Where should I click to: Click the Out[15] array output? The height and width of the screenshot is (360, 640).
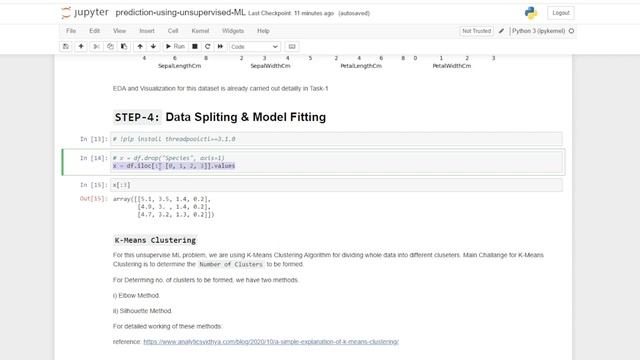click(x=164, y=207)
